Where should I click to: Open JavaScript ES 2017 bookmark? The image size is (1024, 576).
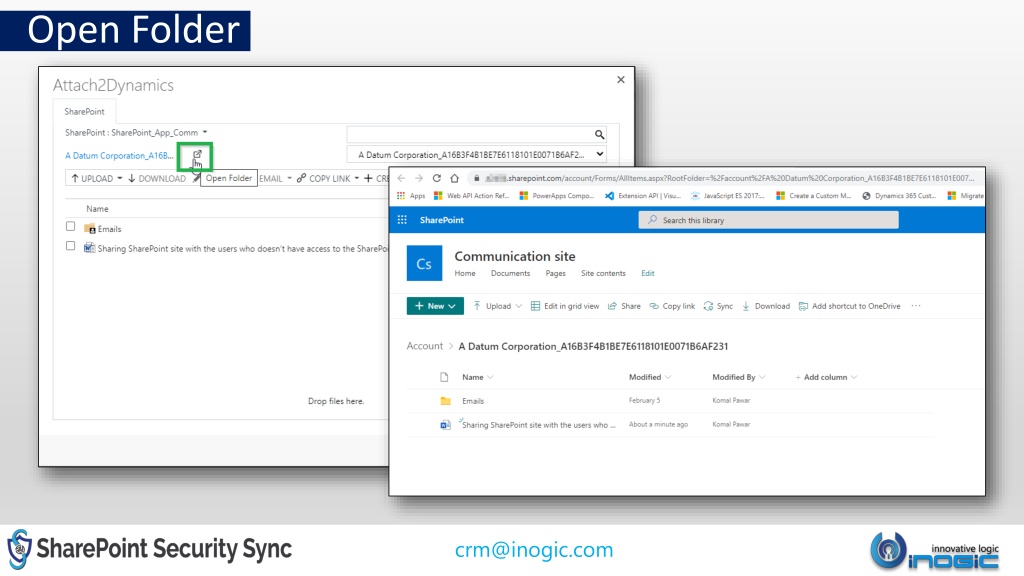coord(728,196)
